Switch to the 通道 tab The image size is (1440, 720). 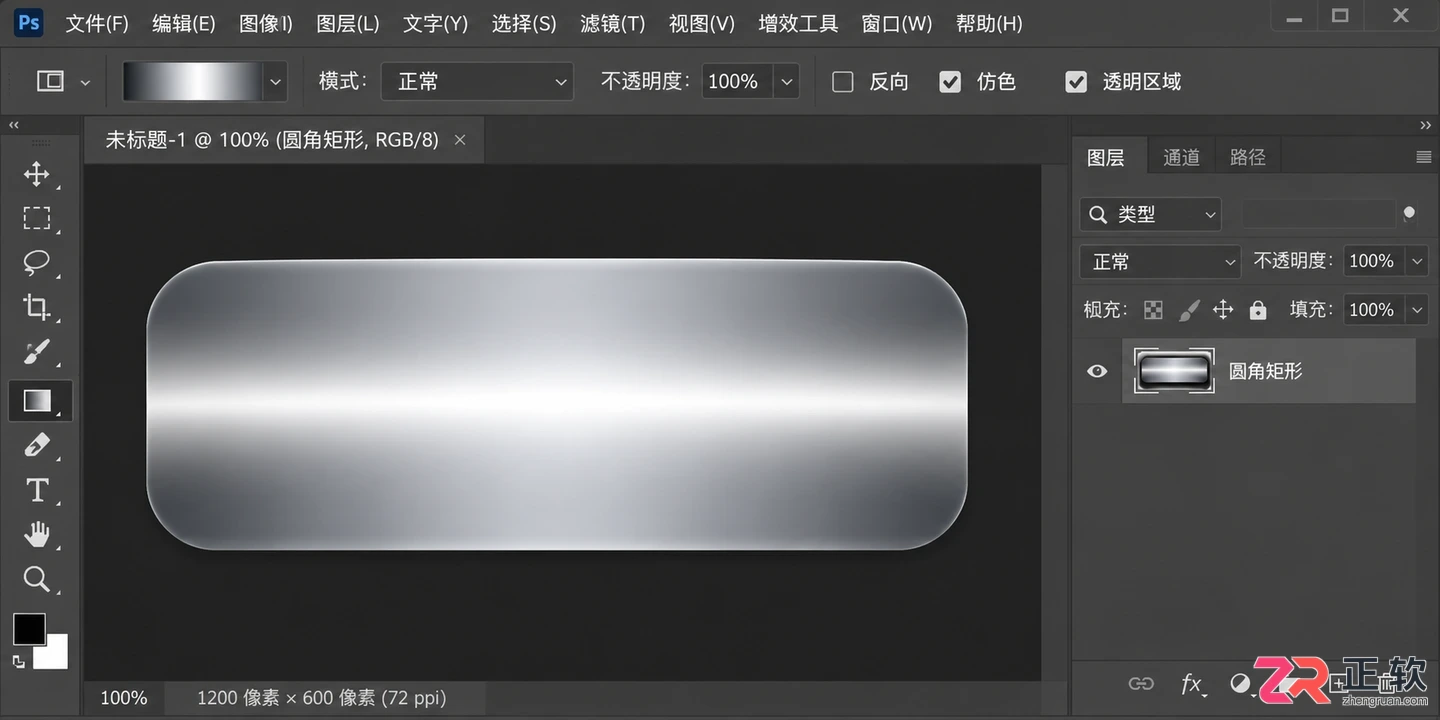(1181, 157)
